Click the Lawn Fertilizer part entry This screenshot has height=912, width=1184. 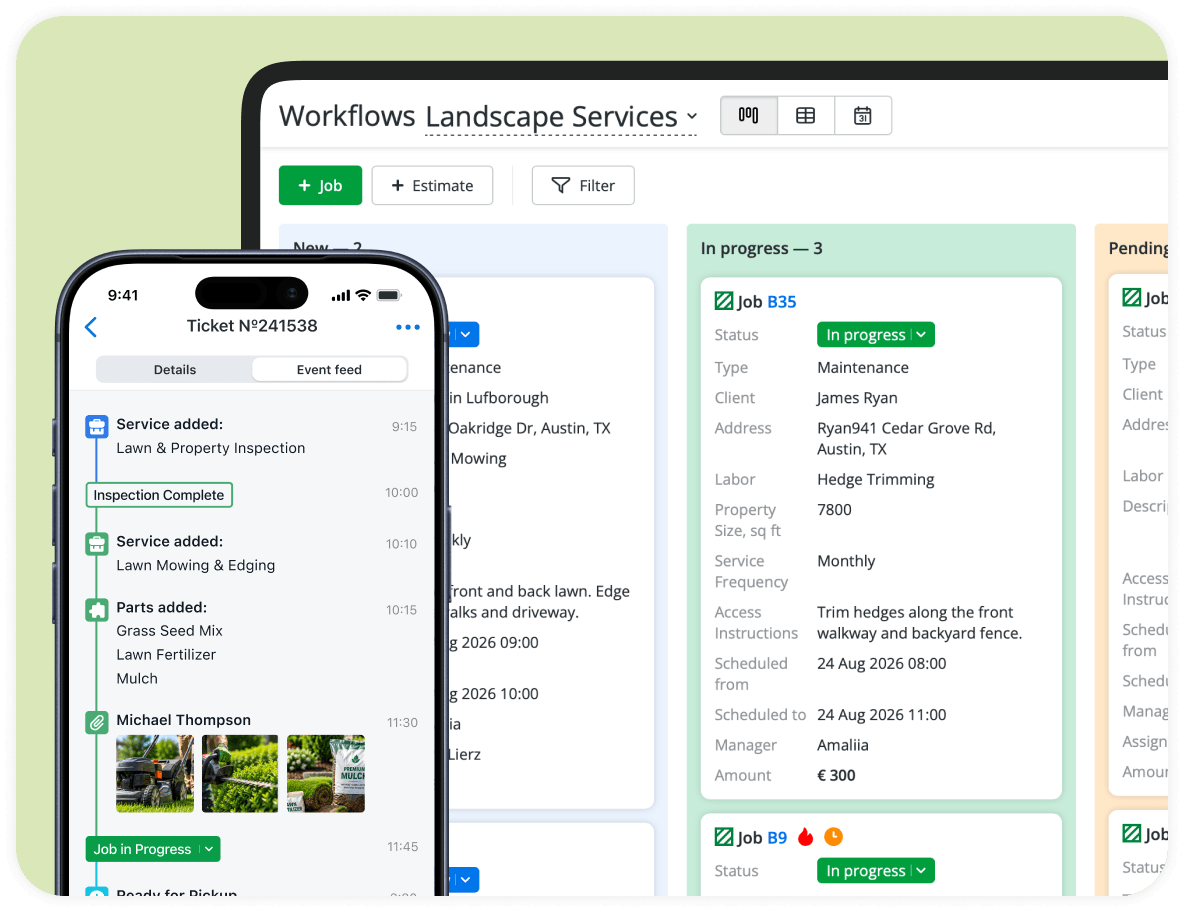[166, 655]
